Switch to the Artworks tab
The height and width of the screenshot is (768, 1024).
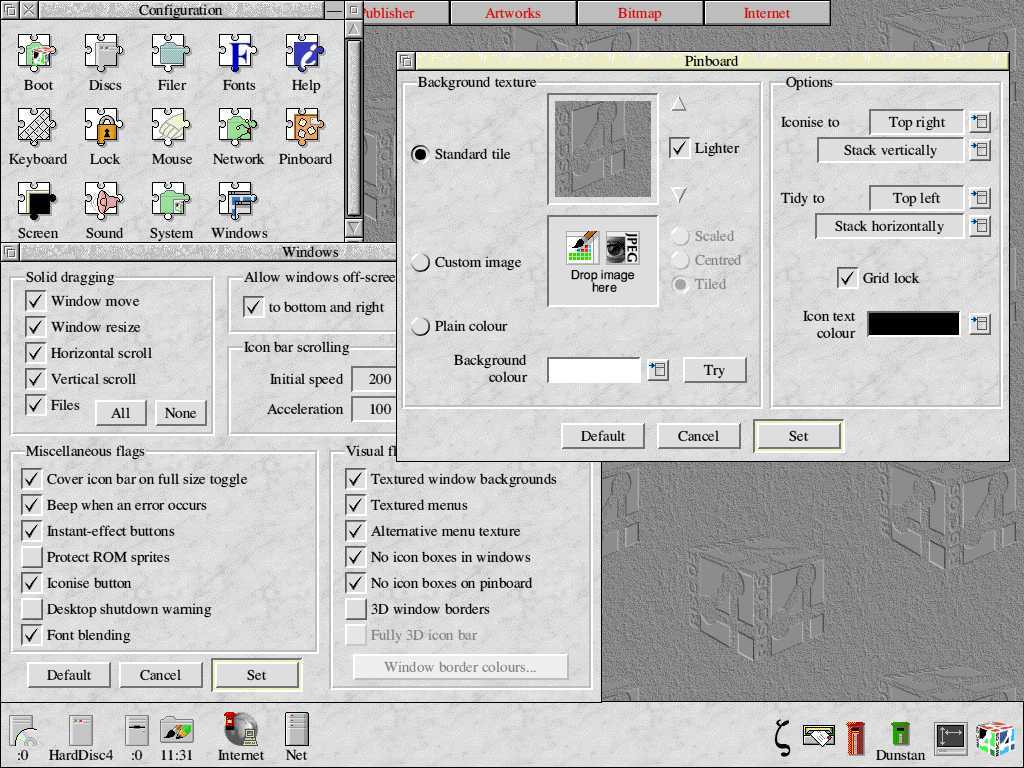click(512, 13)
